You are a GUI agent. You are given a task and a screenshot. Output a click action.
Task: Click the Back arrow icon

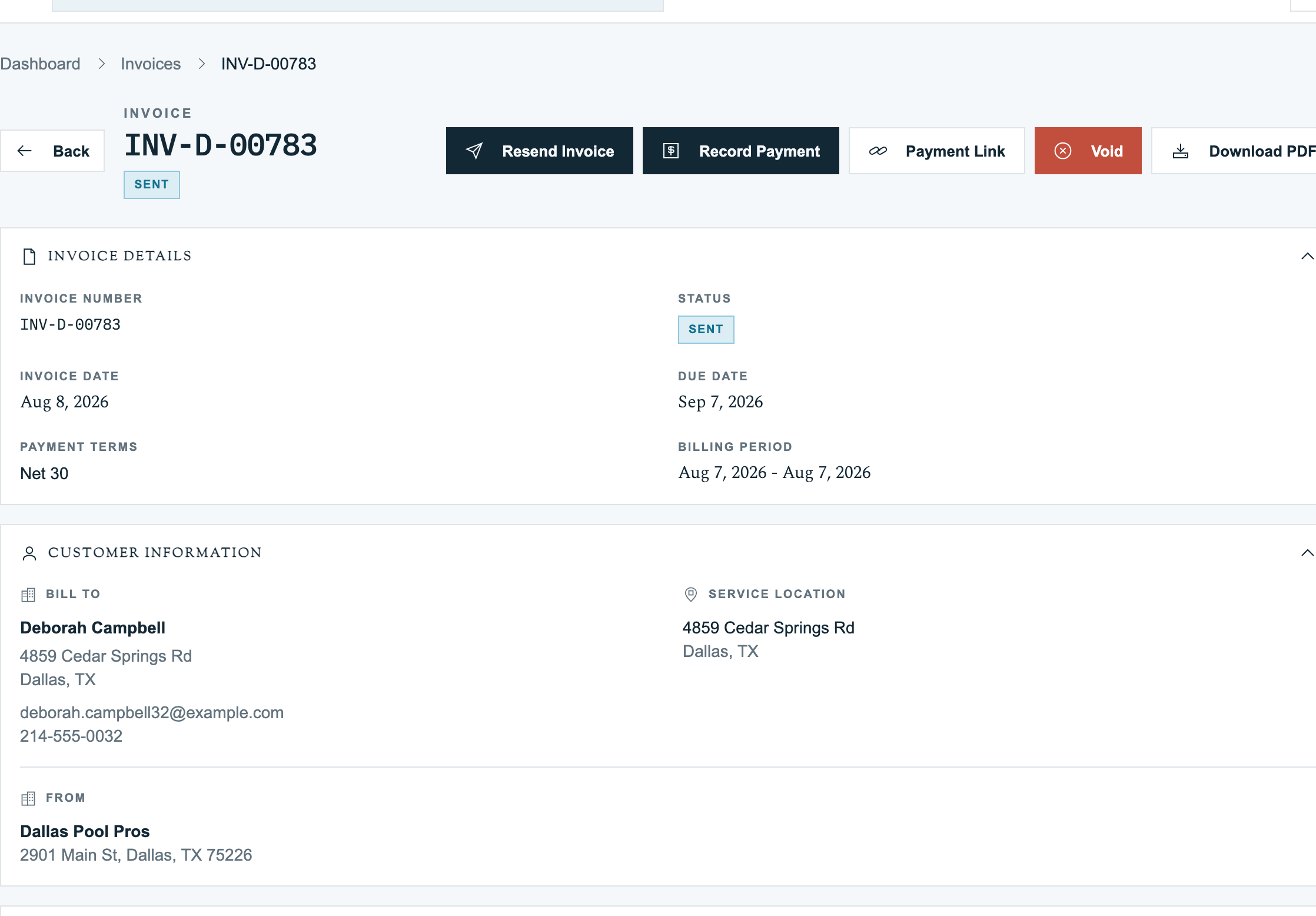(25, 151)
